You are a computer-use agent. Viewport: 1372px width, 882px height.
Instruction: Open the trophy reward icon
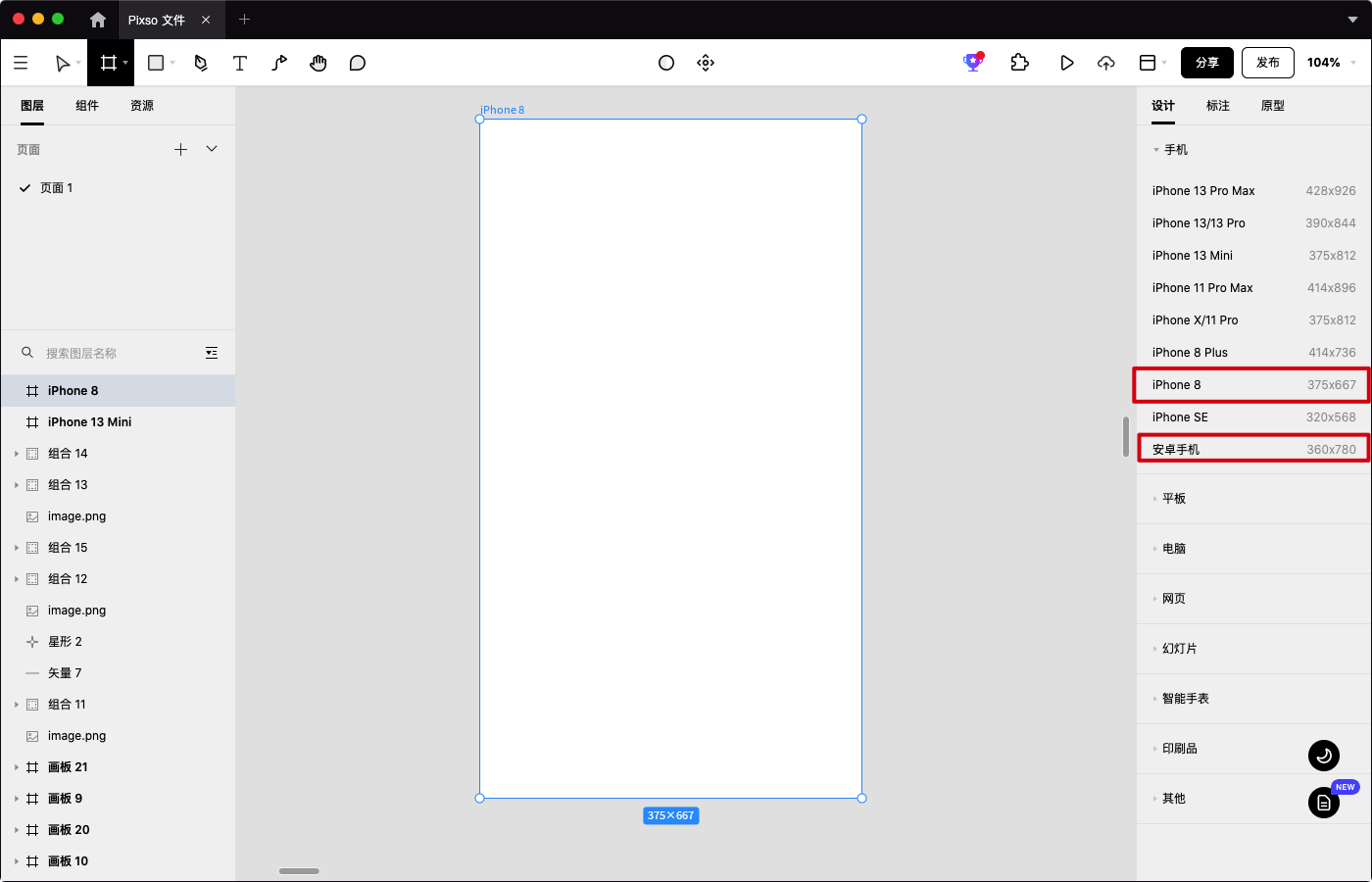(x=973, y=62)
